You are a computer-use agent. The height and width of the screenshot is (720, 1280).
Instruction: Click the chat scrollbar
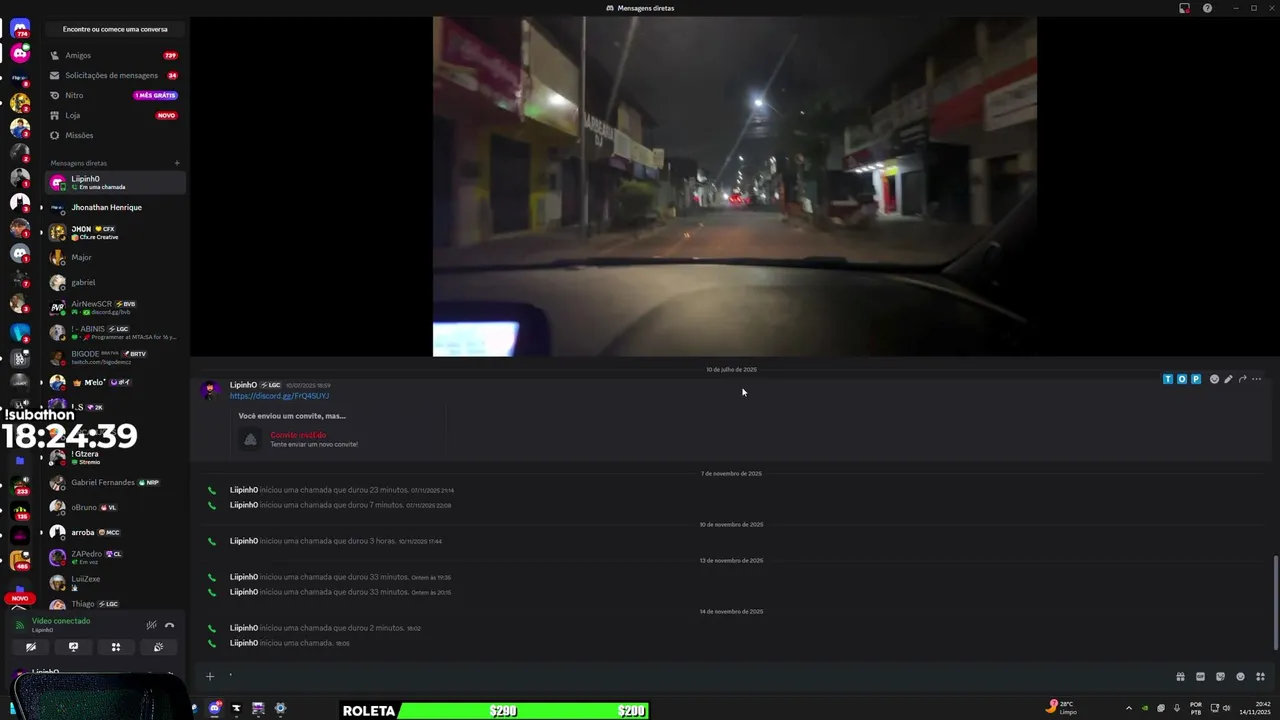(x=1275, y=602)
